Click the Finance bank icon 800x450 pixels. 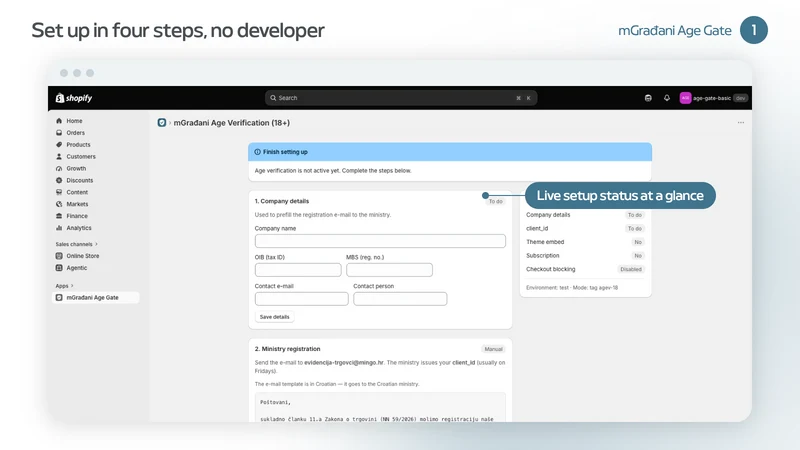(x=59, y=216)
